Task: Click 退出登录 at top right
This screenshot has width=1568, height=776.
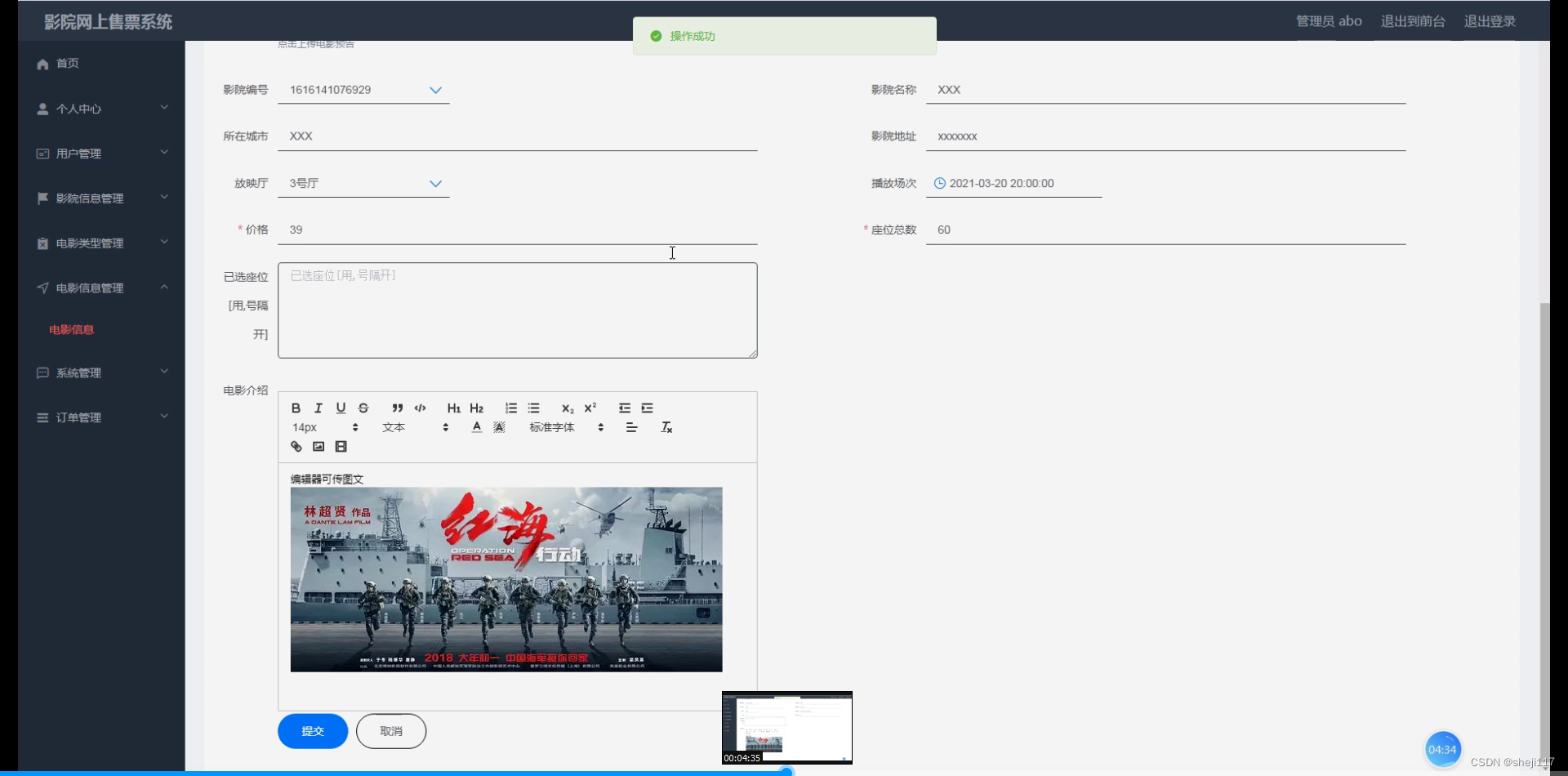Action: click(1488, 21)
